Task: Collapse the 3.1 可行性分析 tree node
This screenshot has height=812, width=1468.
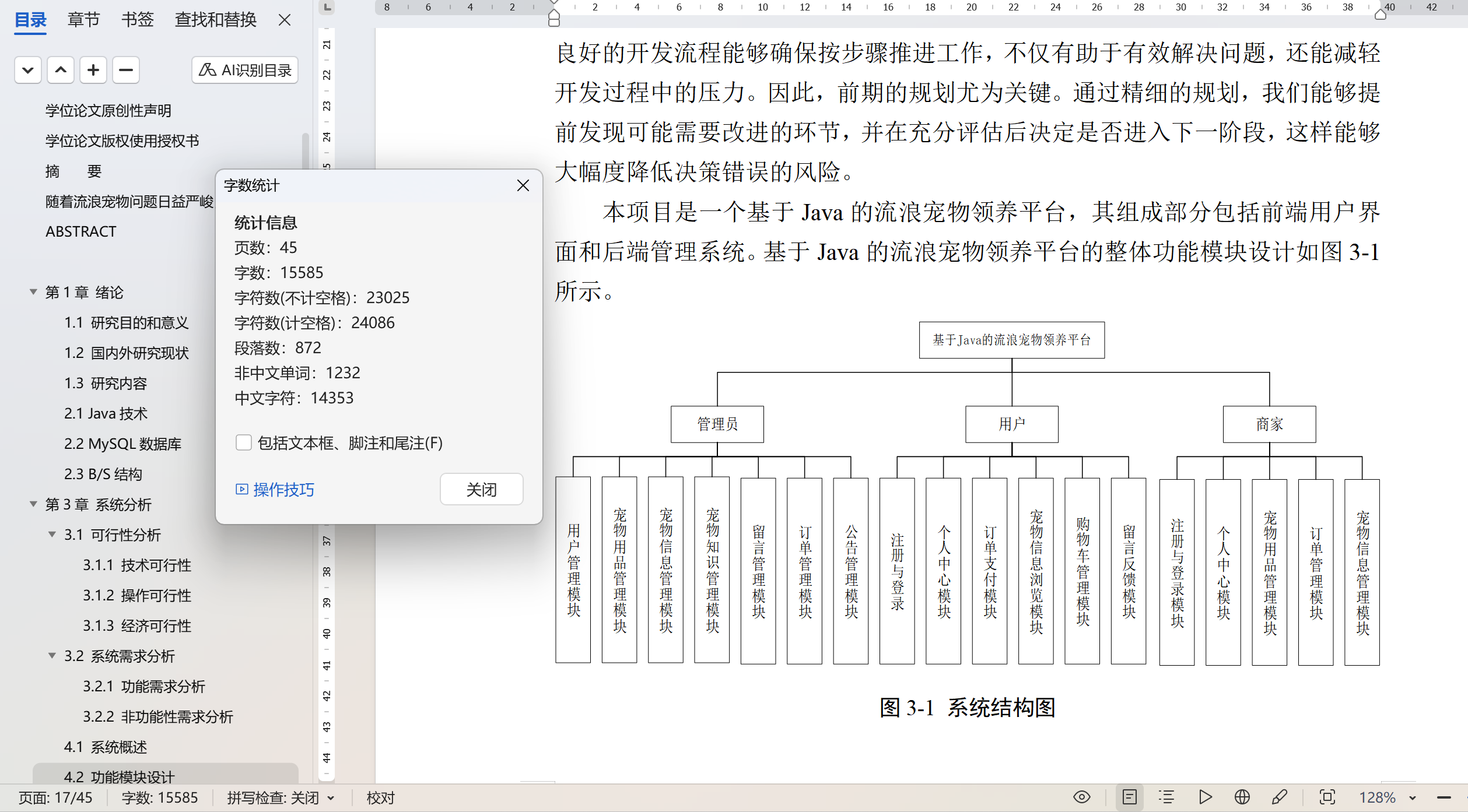Action: [52, 535]
